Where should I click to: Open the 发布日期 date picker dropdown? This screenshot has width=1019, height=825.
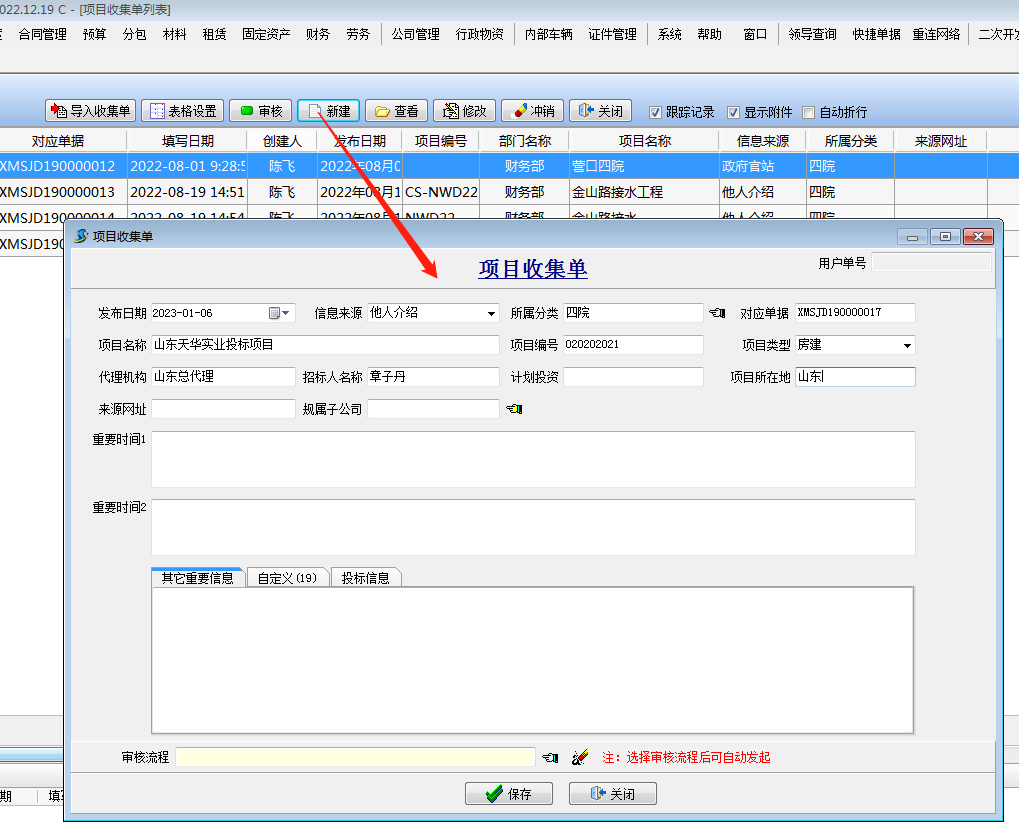pos(286,313)
